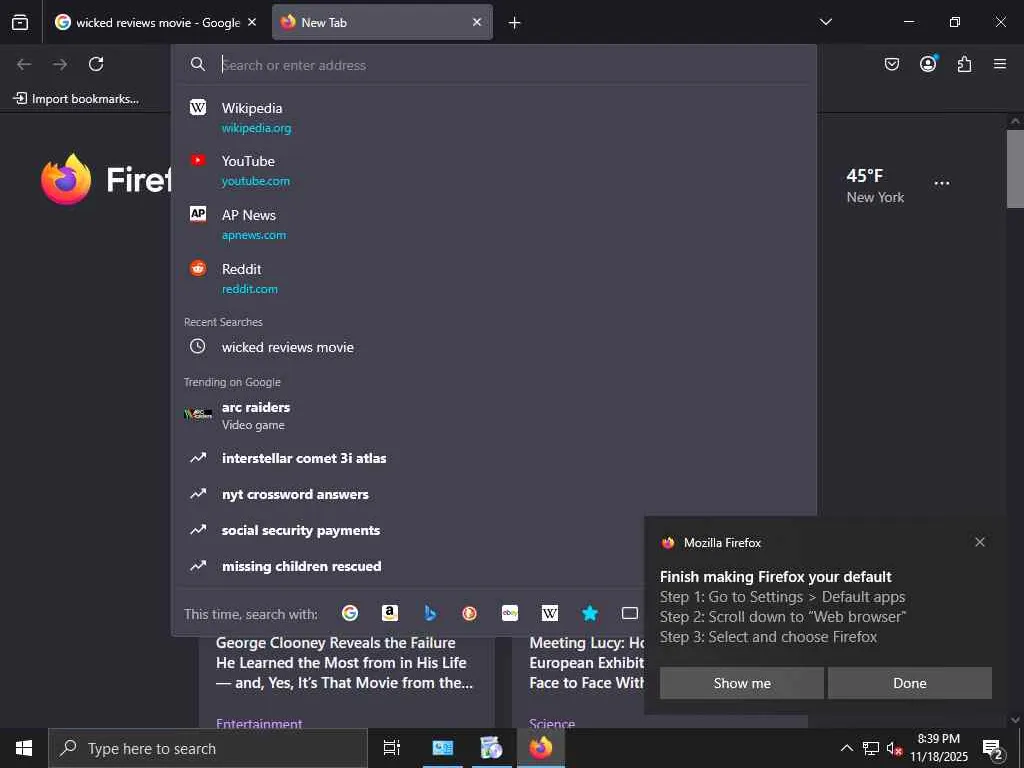Open weather widget three-dot options menu

tap(942, 184)
